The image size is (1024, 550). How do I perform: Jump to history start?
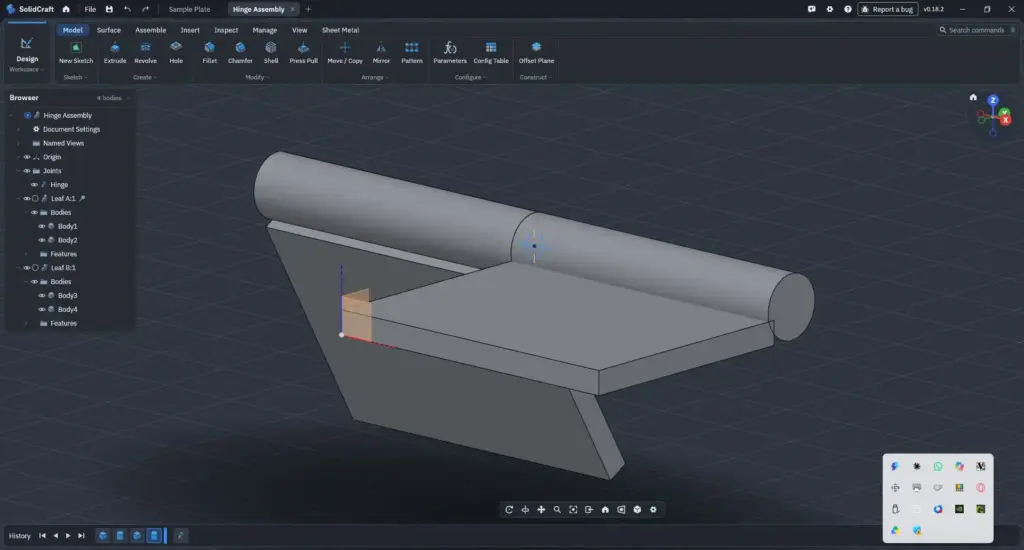(42, 536)
